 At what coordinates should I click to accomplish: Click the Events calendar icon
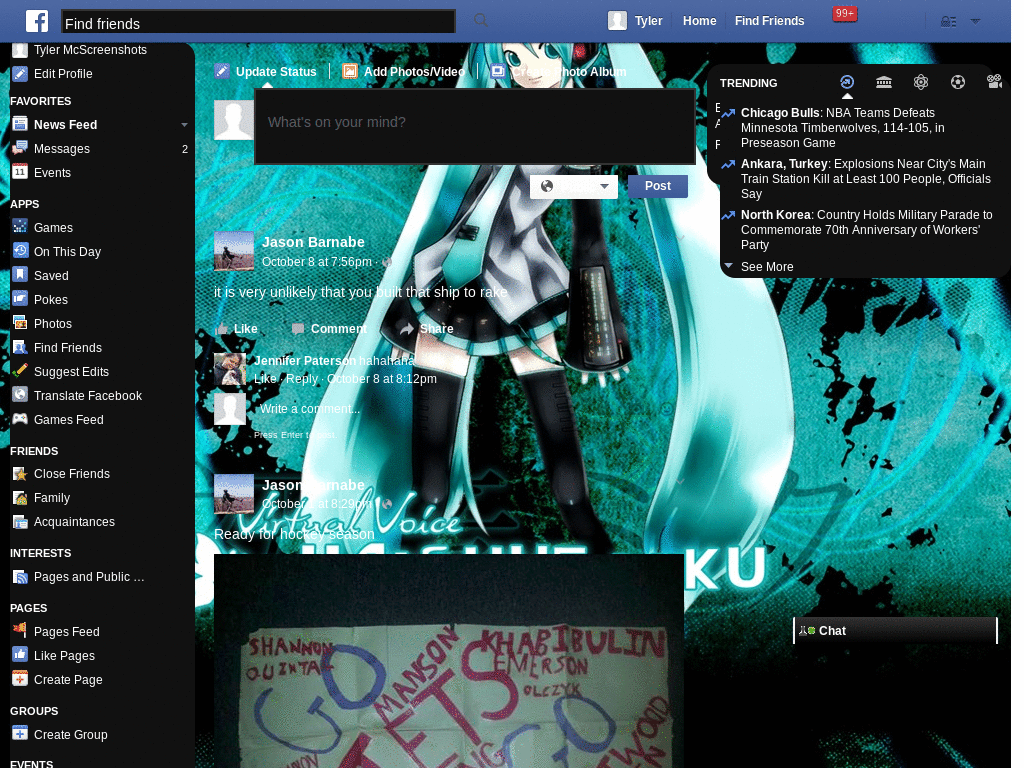[x=20, y=172]
